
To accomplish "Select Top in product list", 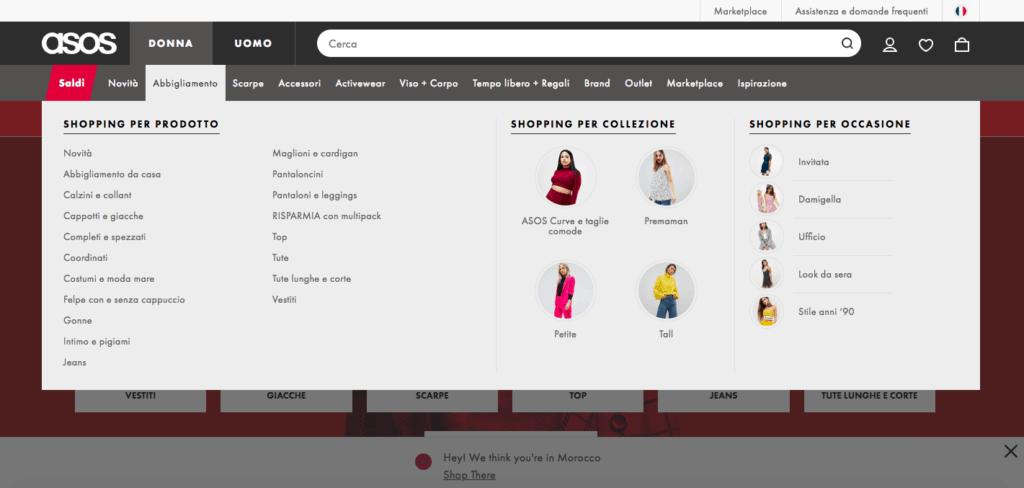I will pos(280,236).
